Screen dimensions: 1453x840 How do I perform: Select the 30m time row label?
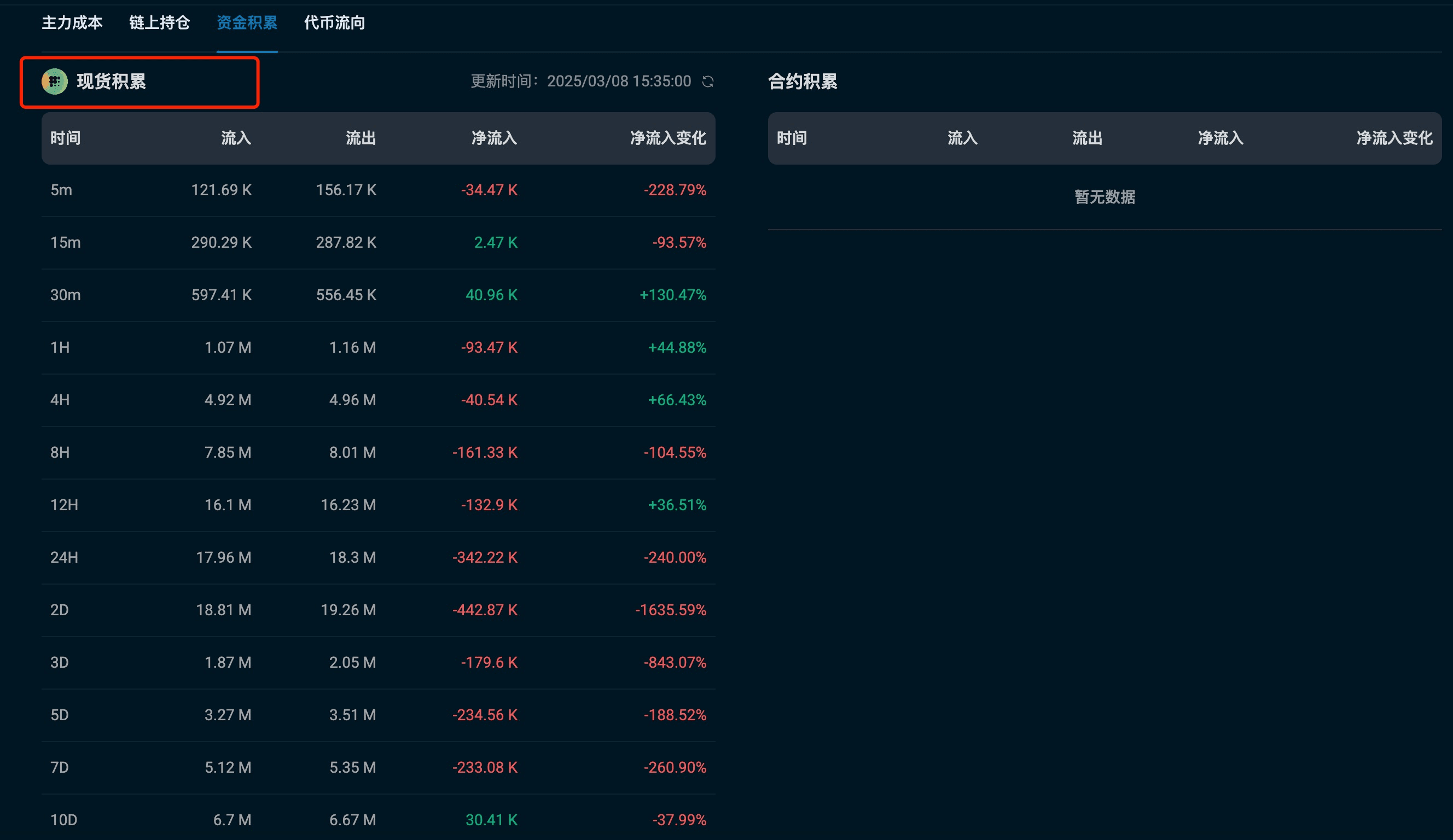65,295
